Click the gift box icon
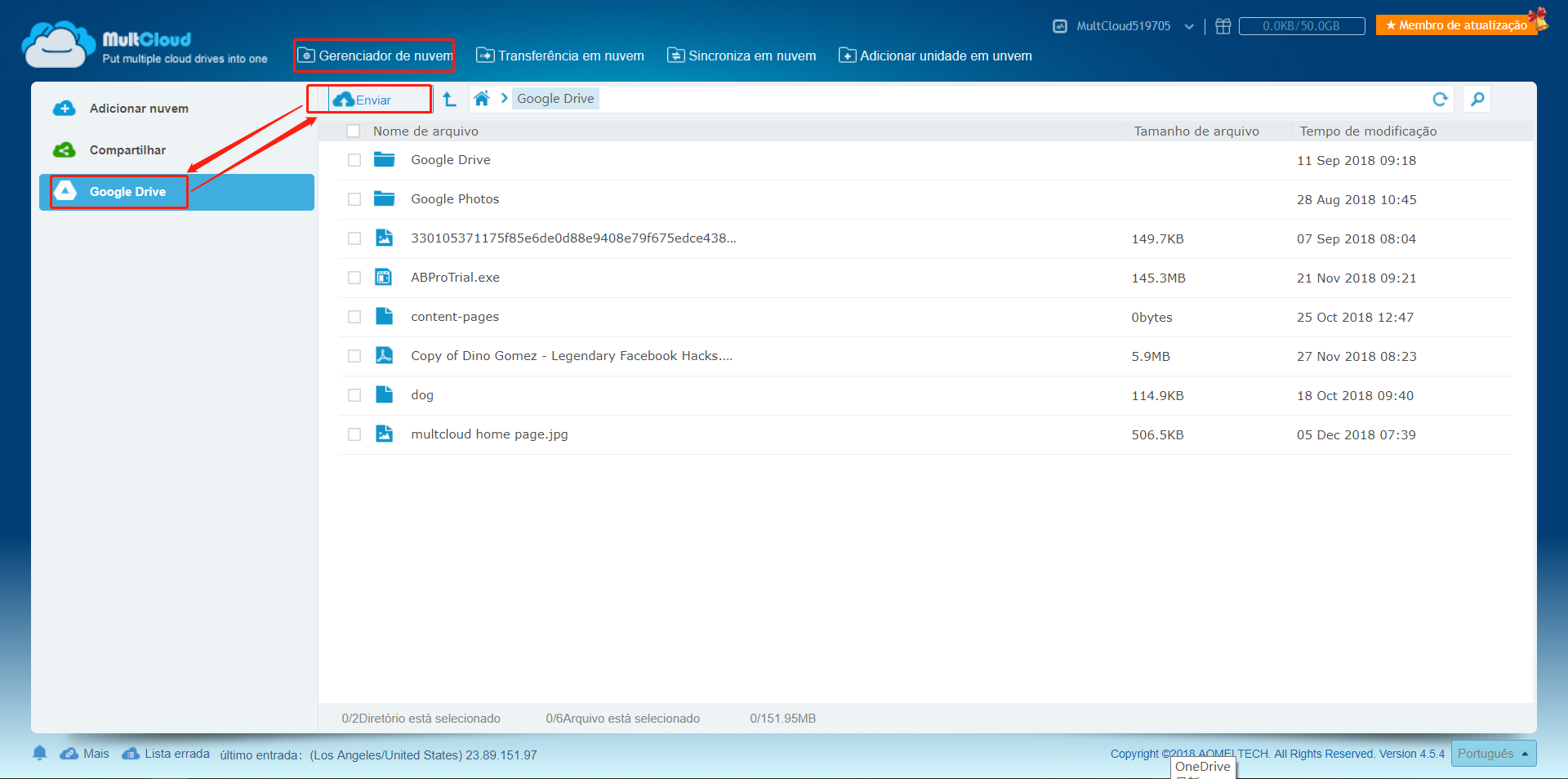Screen dimensions: 1568x779 (1223, 26)
